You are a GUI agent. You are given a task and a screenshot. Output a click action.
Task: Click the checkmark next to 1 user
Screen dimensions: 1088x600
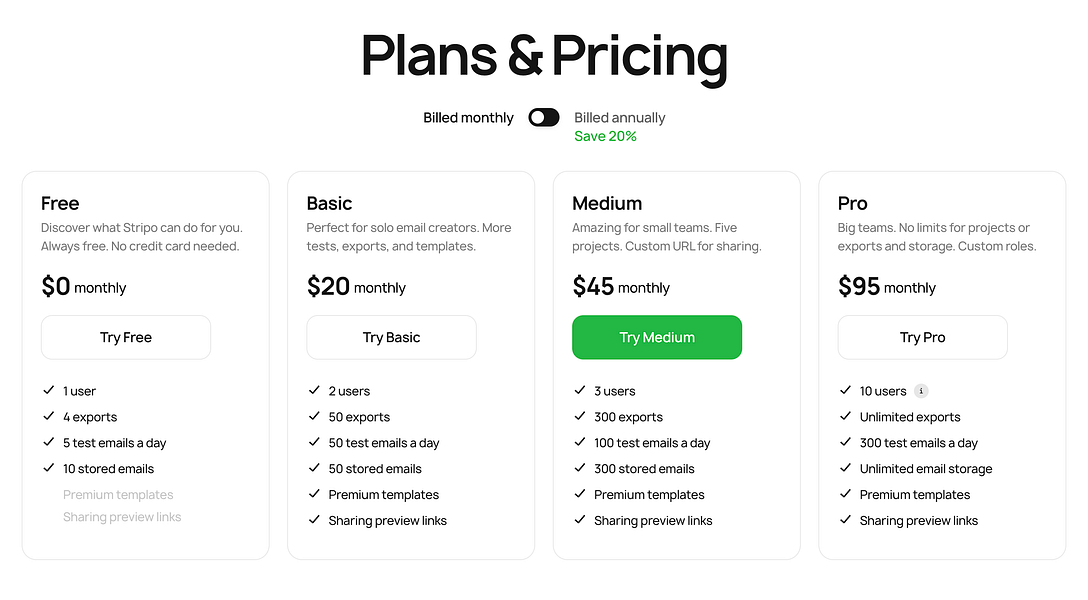tap(49, 391)
